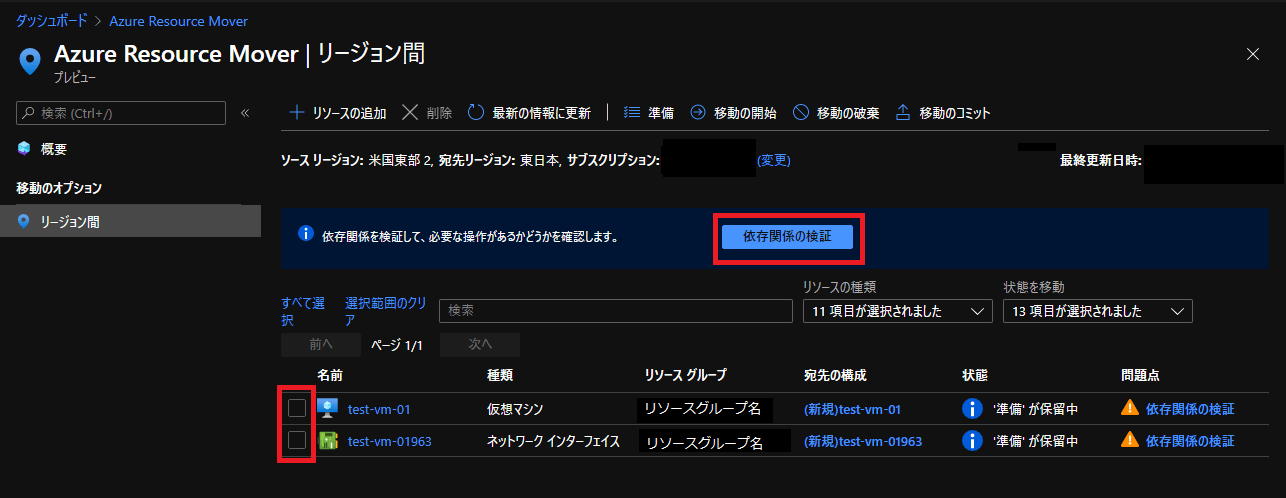Open the test-vm-01963 resource link
Viewport: 1286px width, 498px height.
(390, 441)
